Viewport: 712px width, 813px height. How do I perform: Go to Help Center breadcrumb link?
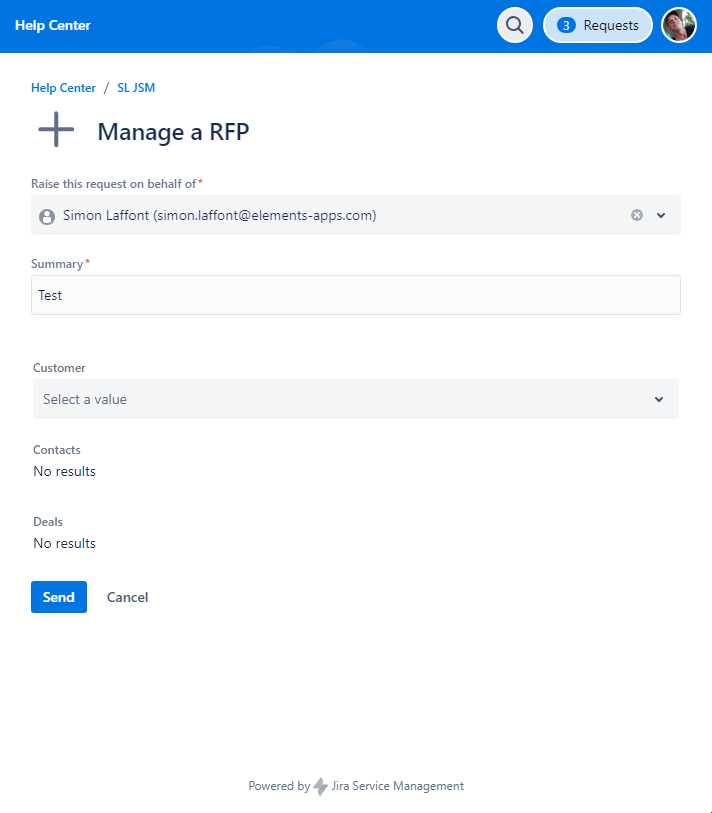pos(63,88)
